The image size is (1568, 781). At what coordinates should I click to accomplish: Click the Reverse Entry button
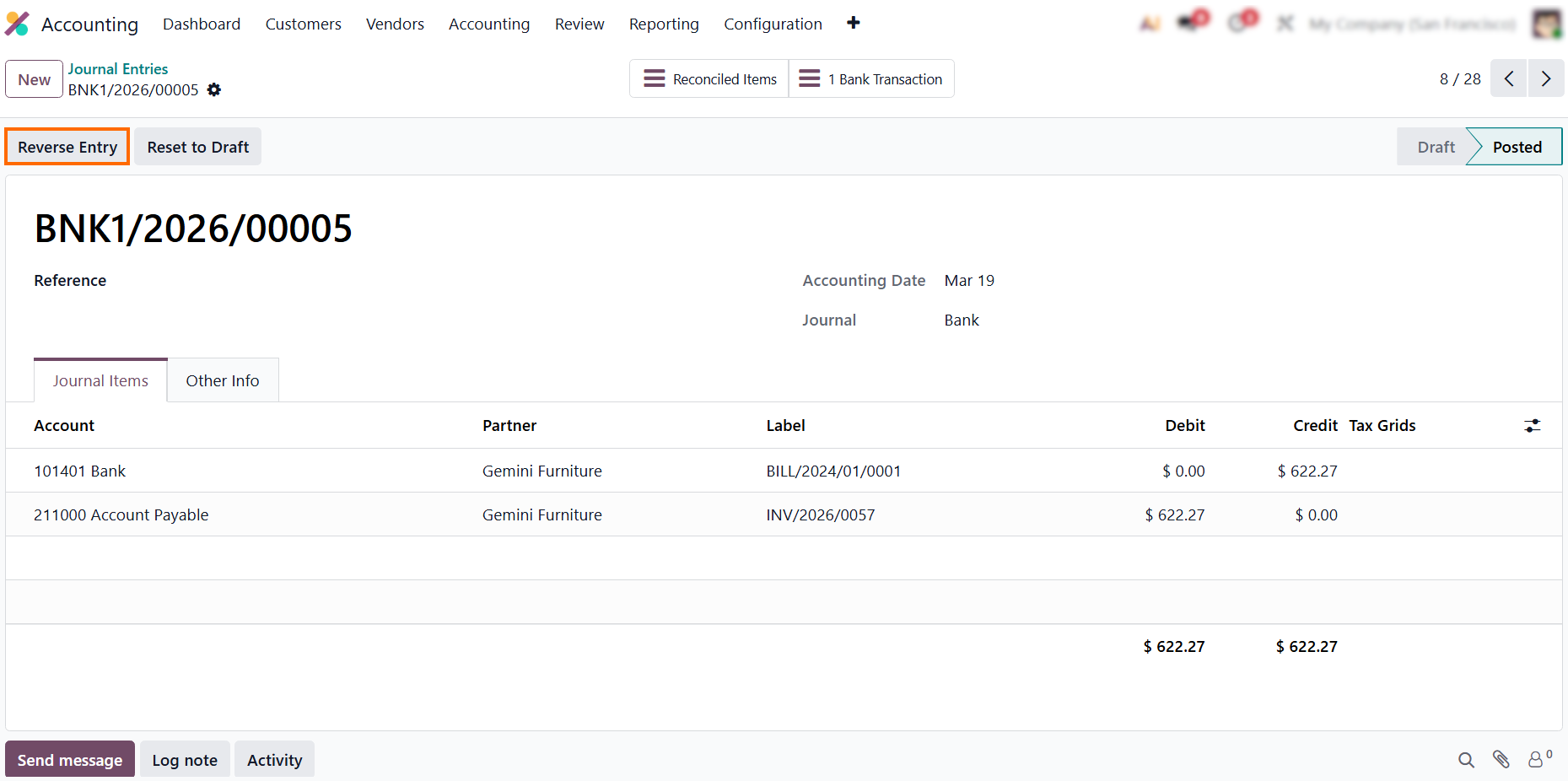67,147
